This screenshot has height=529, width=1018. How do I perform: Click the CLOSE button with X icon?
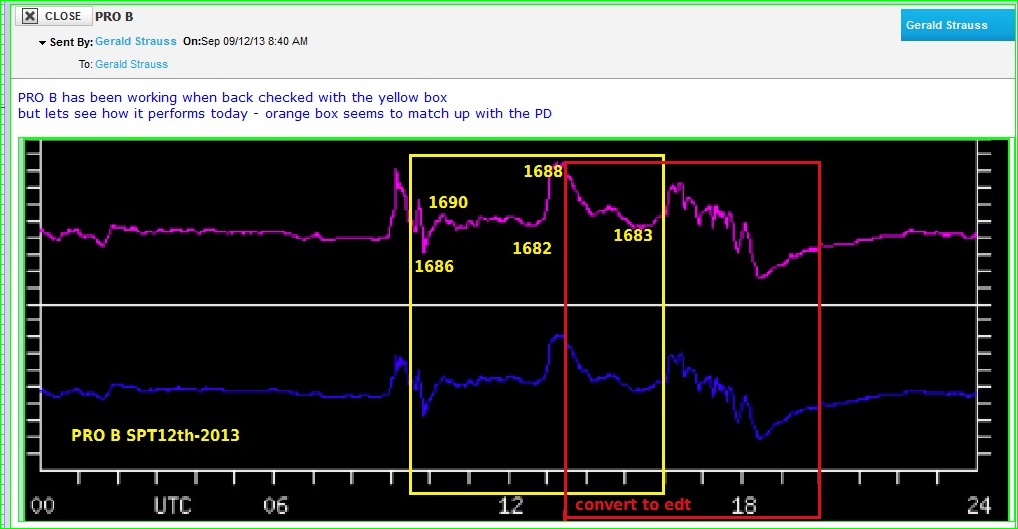pos(54,16)
